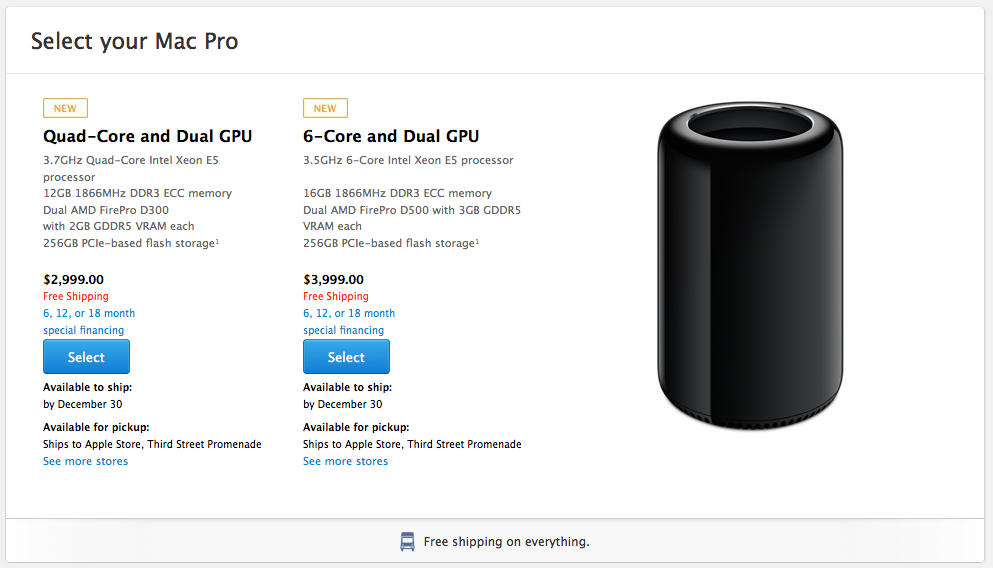Select the Quad-Core and Dual GPU Mac Pro
This screenshot has width=993, height=568.
click(86, 357)
